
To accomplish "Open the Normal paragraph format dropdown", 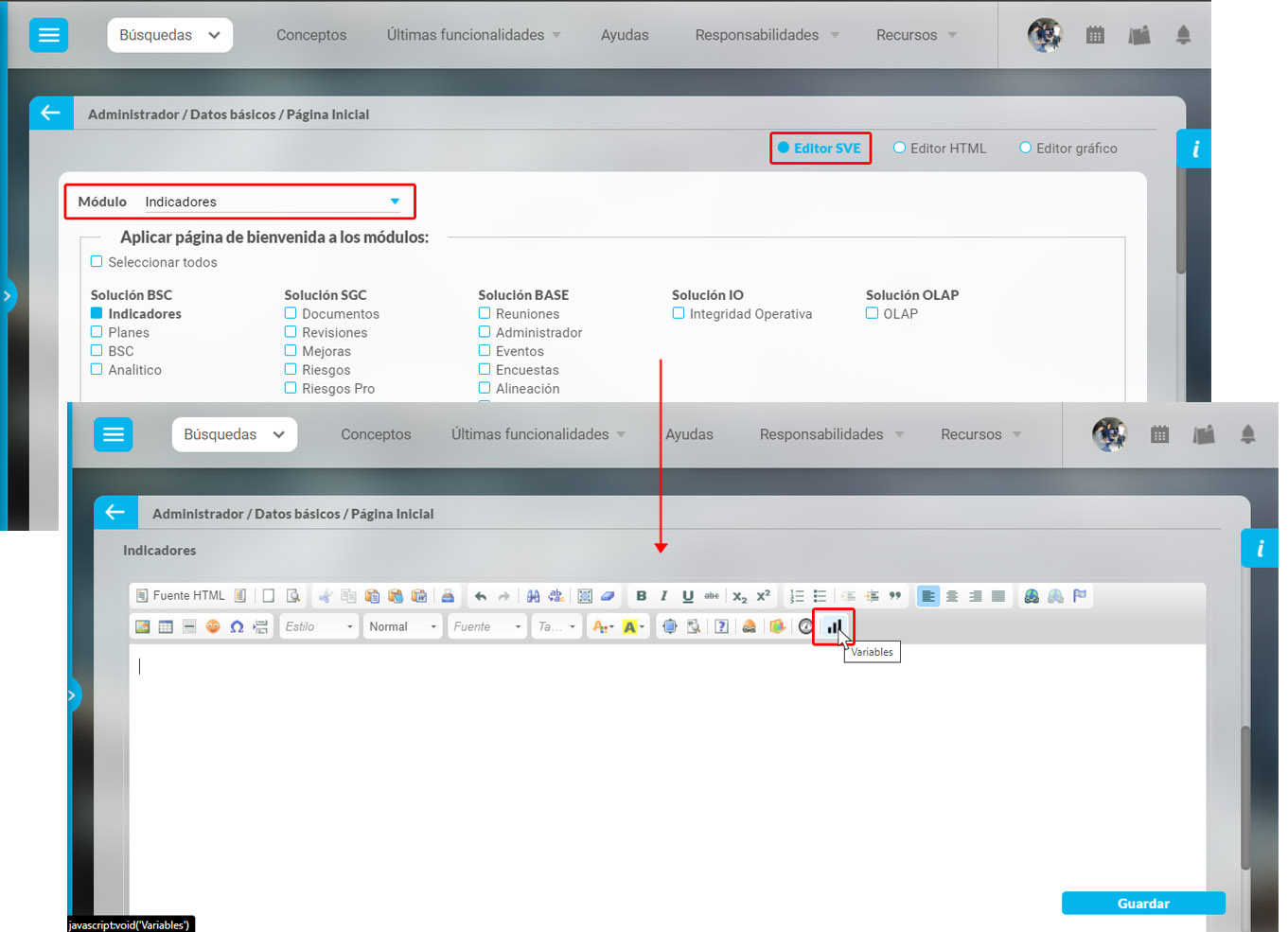I will point(403,626).
